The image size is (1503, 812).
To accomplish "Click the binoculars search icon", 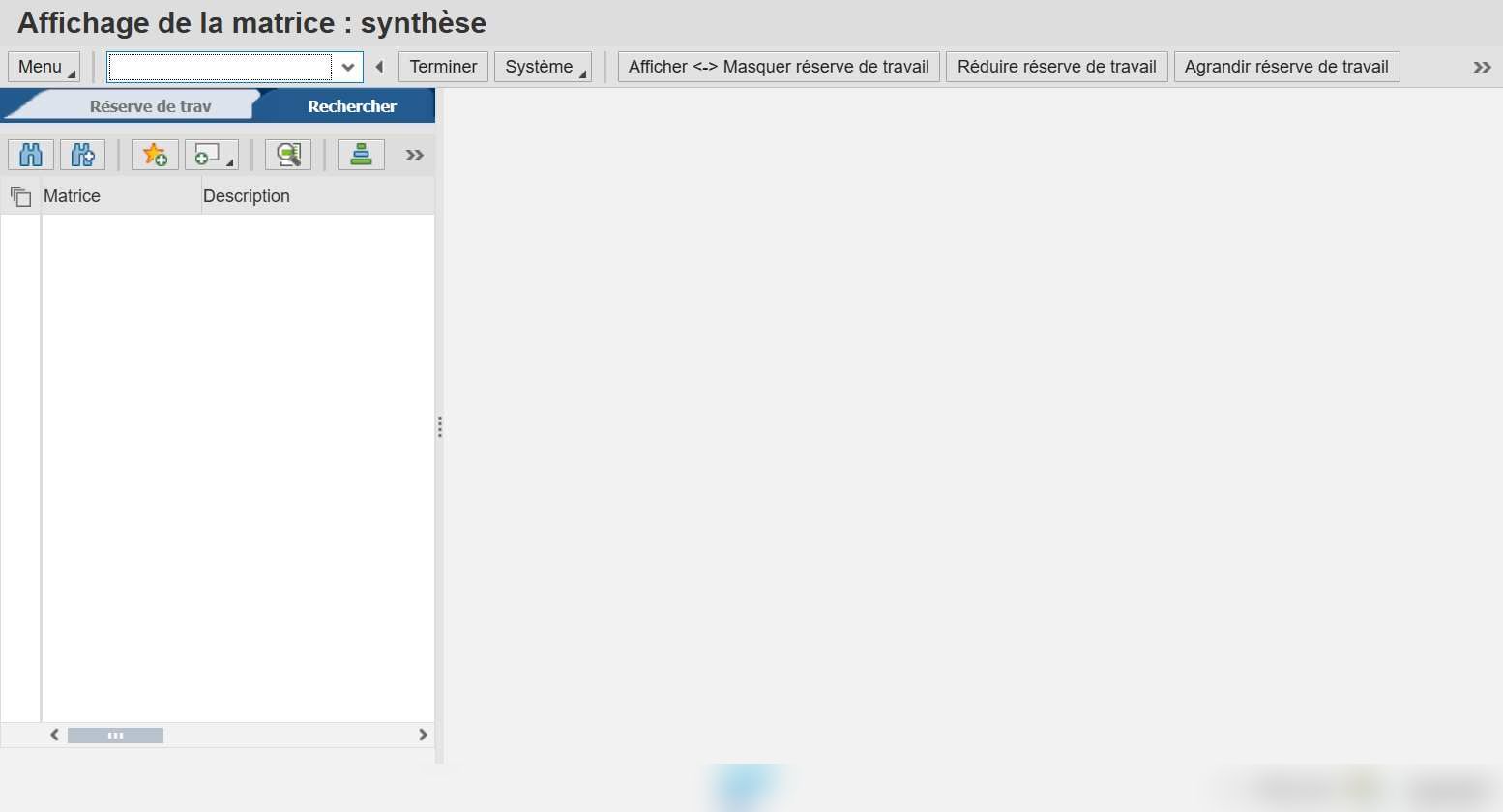I will pos(31,155).
